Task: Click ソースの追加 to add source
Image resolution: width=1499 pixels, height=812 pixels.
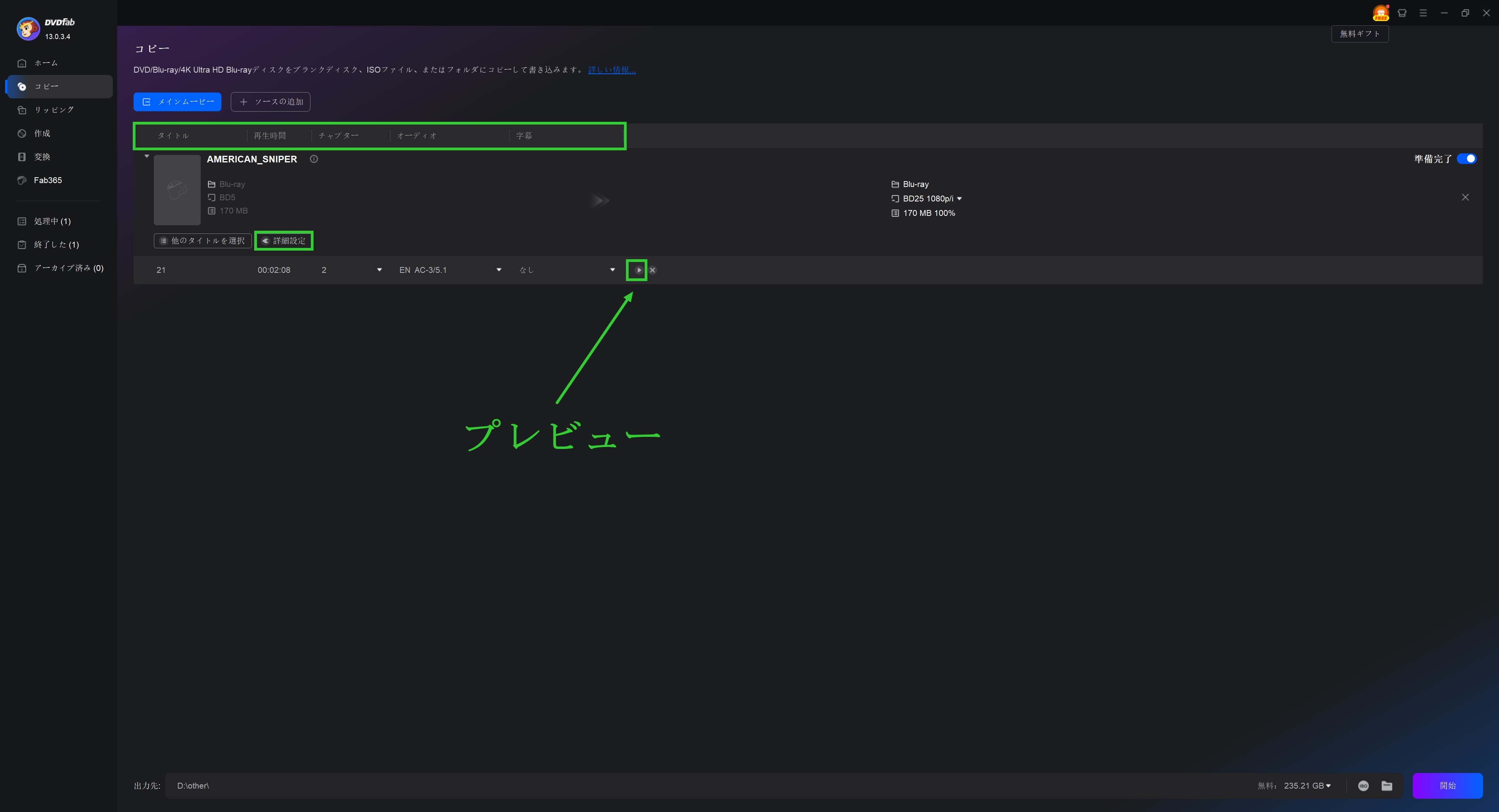Action: 271,102
